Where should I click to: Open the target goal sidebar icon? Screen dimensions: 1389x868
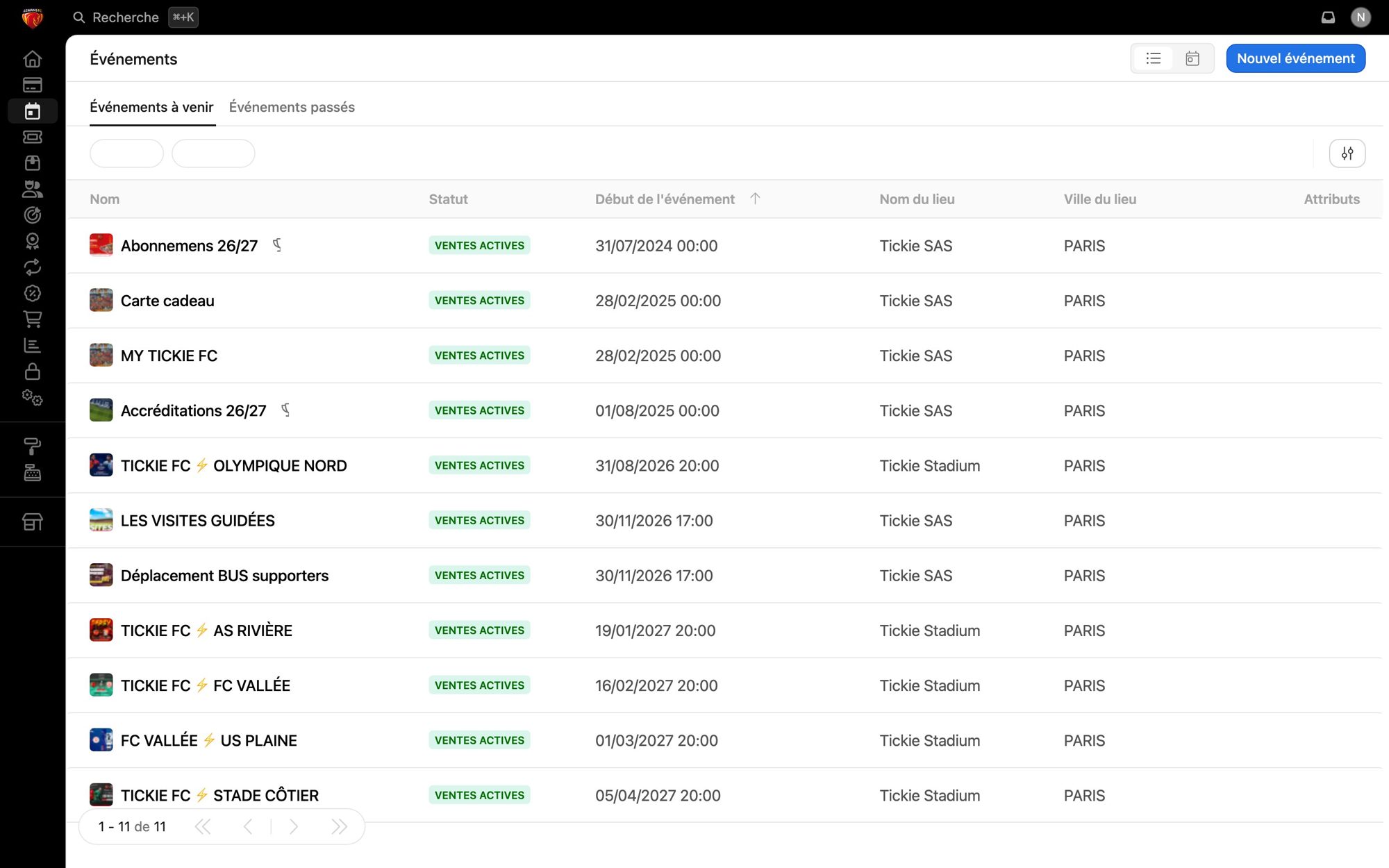tap(32, 215)
